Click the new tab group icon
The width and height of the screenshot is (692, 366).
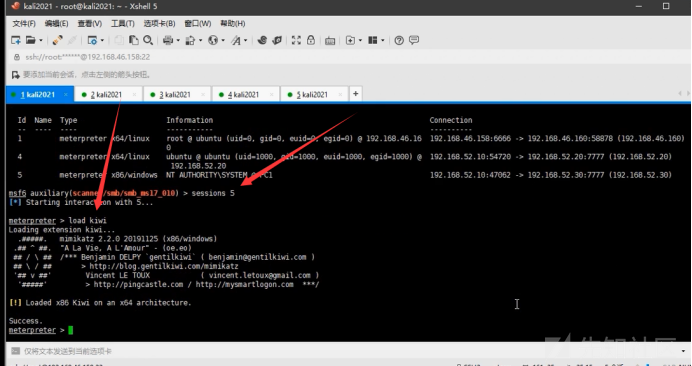pyautogui.click(x=350, y=41)
